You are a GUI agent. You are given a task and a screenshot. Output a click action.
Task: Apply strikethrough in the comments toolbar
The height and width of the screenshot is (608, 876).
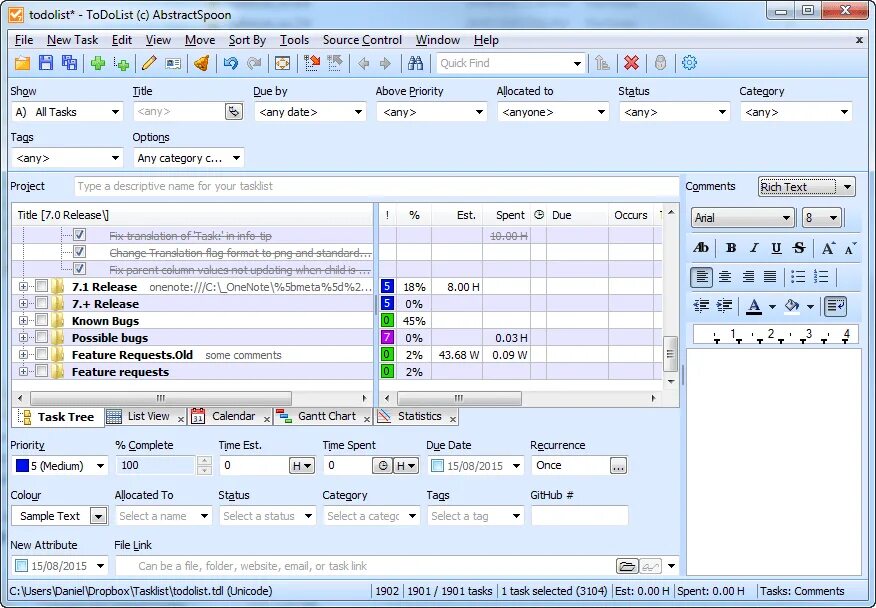[799, 248]
